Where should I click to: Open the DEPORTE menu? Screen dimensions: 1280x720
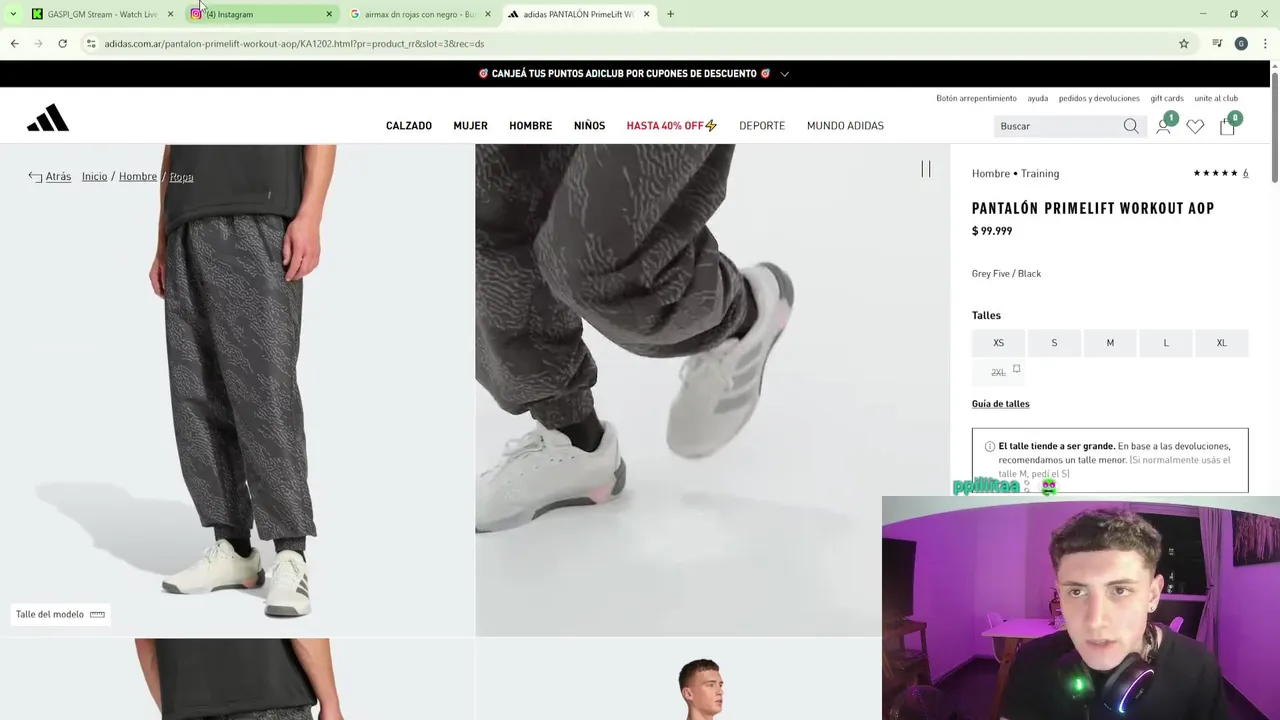click(x=762, y=126)
